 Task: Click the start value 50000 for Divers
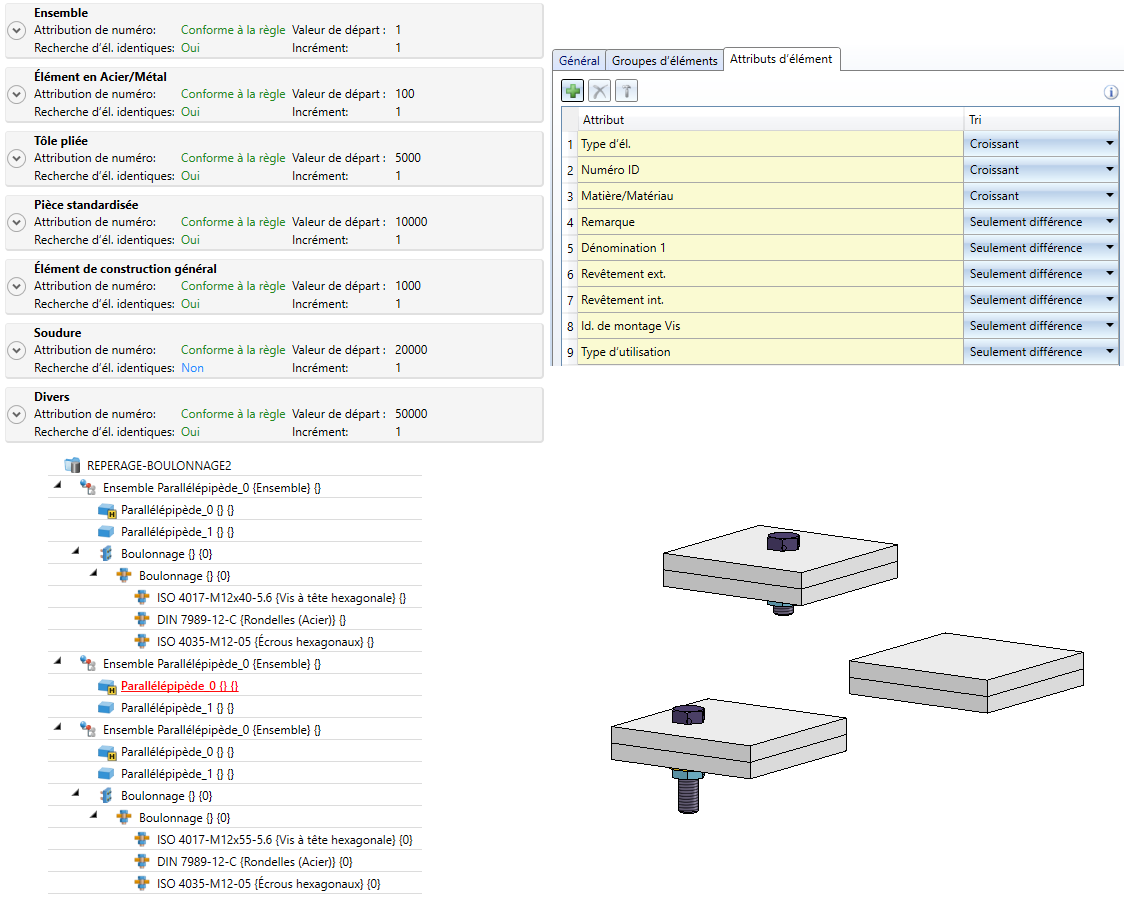(411, 414)
